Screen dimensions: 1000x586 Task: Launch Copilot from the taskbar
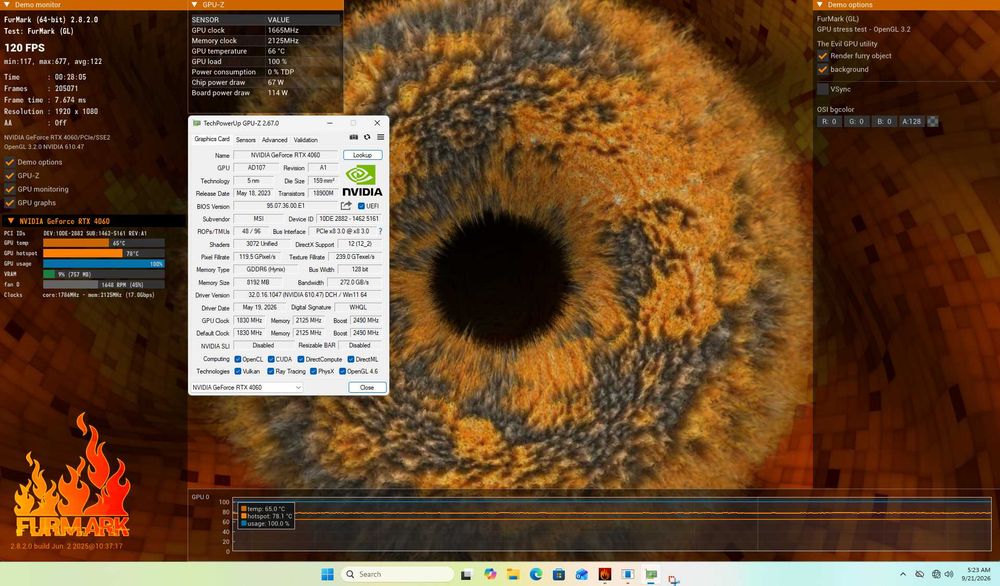pos(490,574)
